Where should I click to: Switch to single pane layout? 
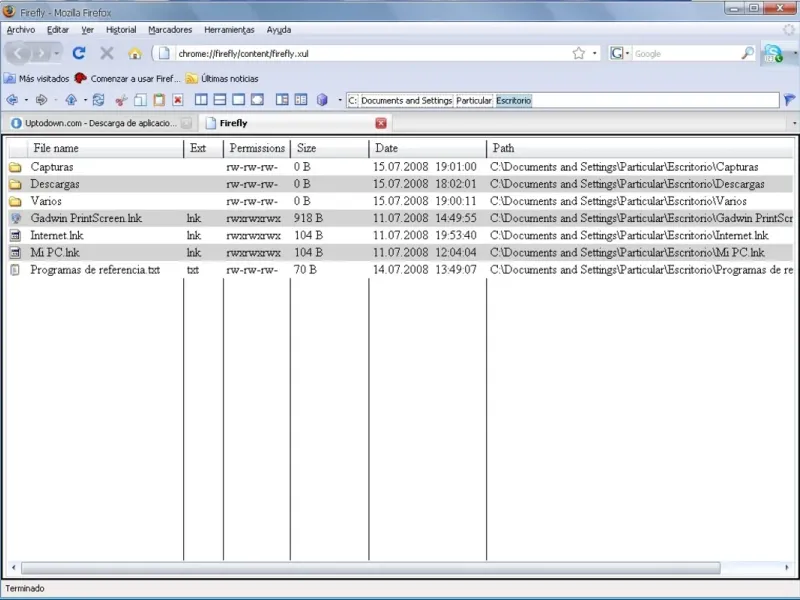(238, 100)
